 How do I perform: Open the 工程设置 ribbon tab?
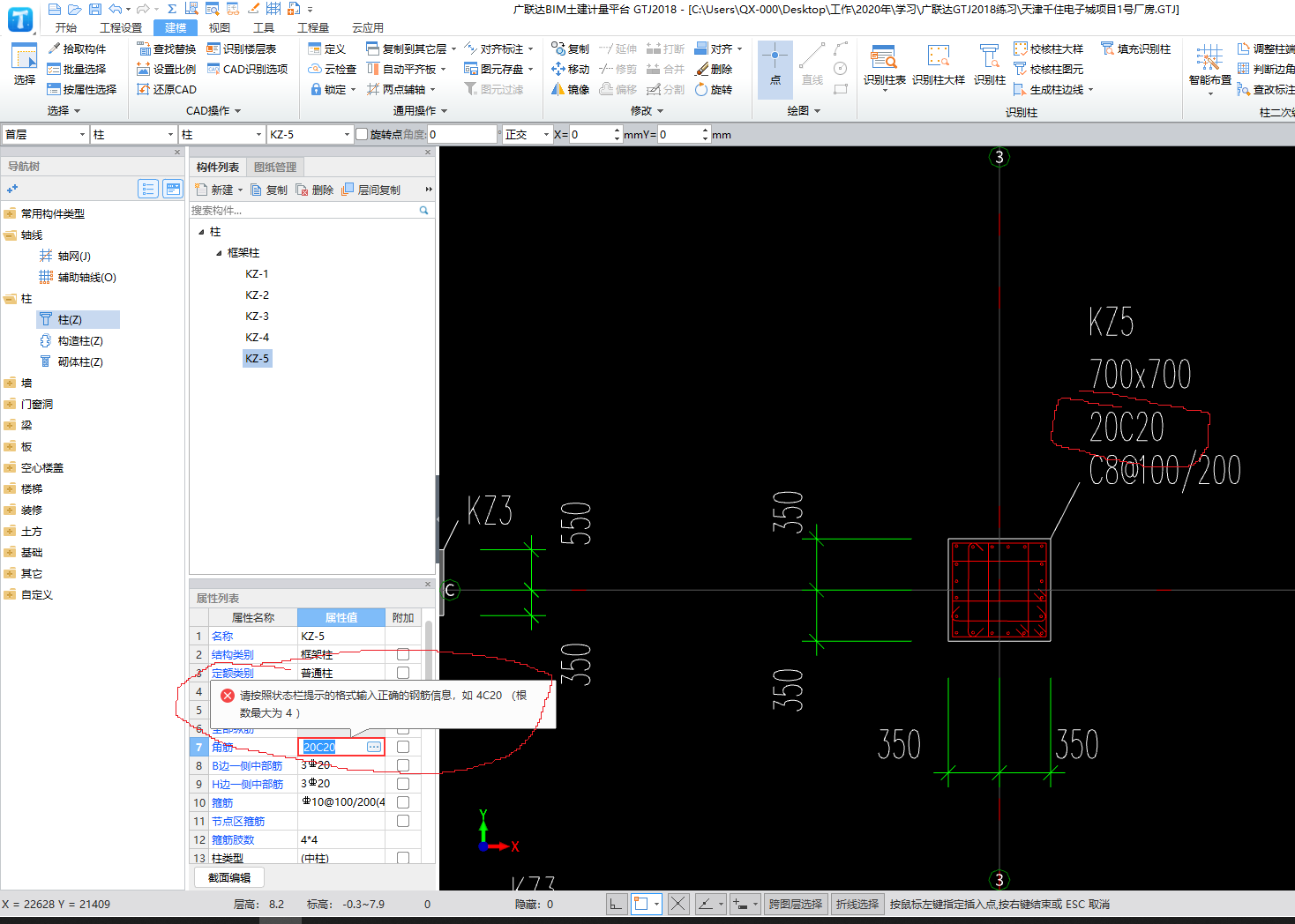point(121,27)
